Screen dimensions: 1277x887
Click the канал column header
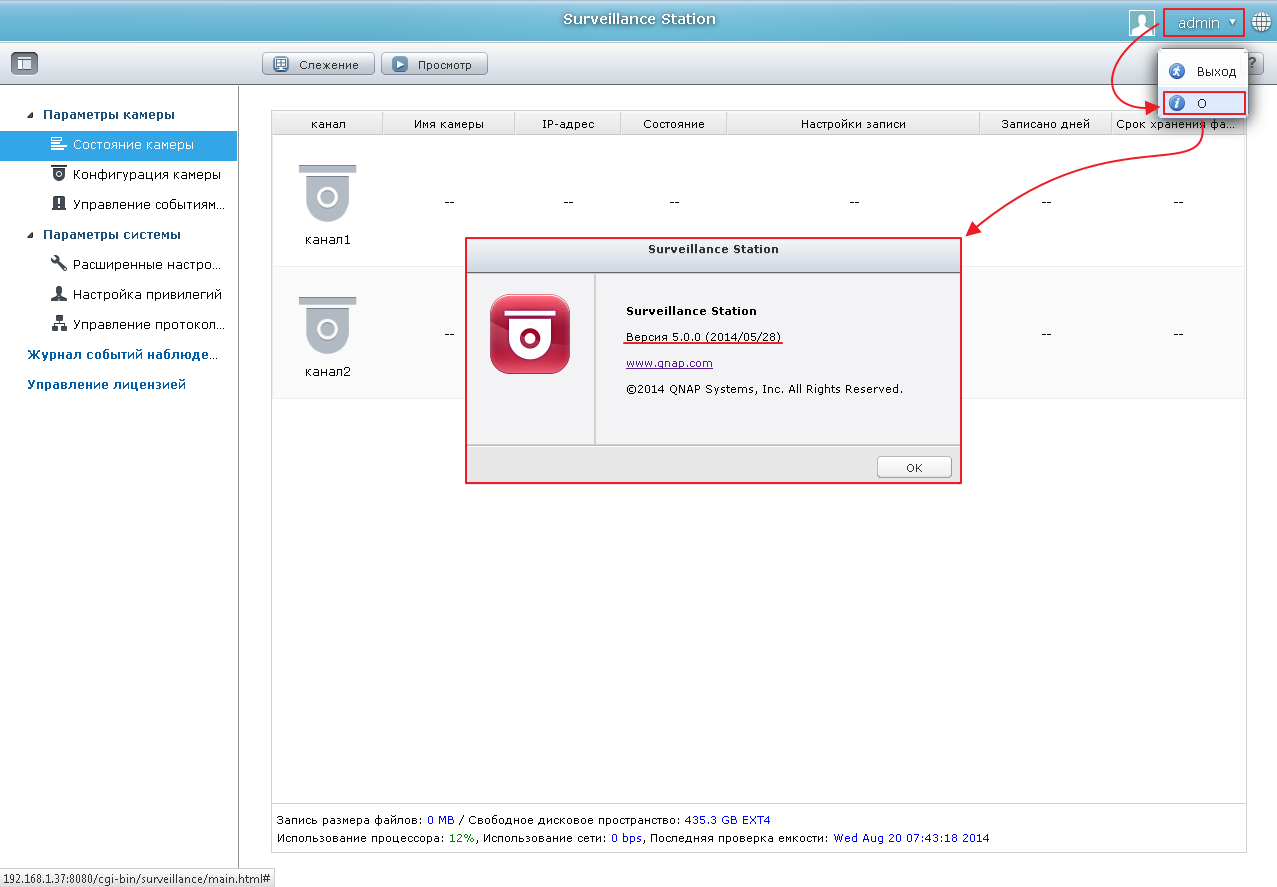327,124
